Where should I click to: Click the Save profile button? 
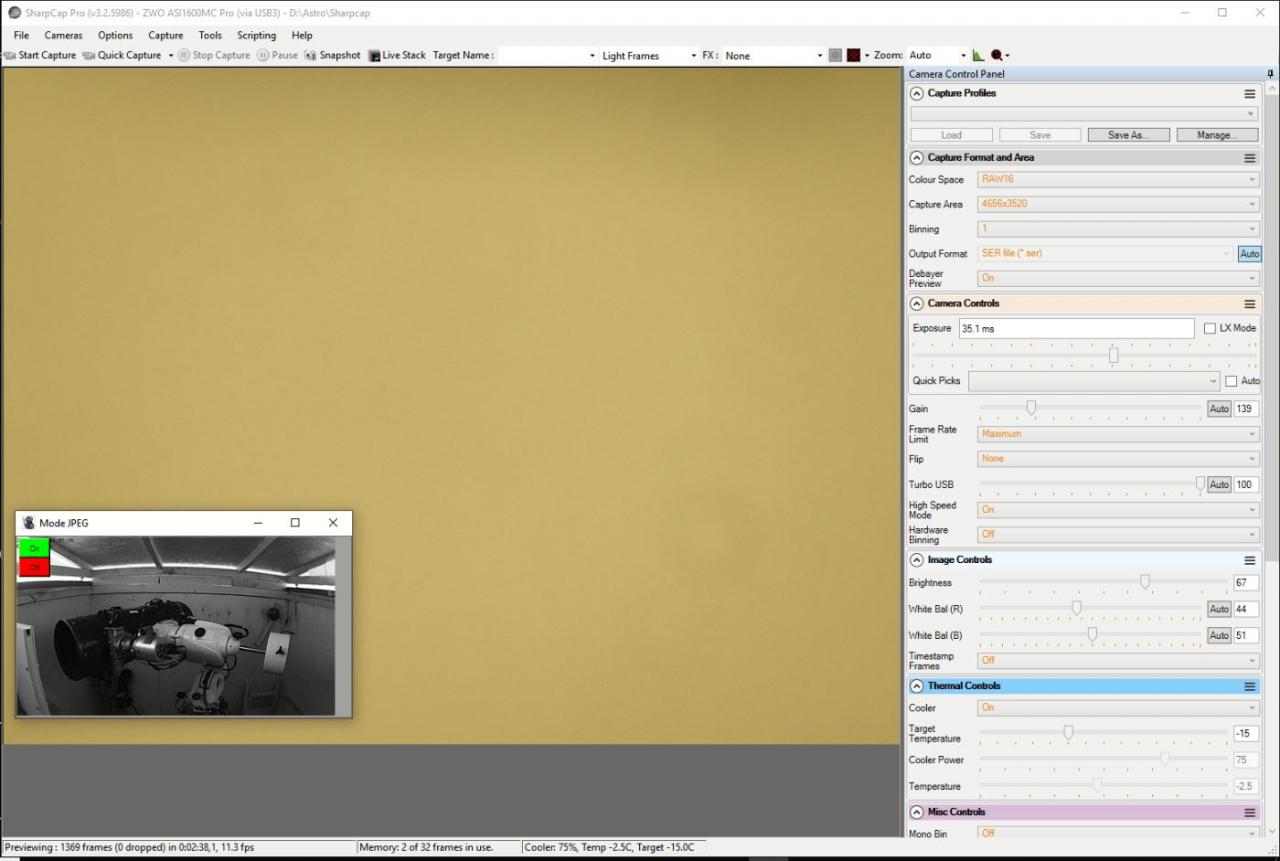click(1040, 135)
